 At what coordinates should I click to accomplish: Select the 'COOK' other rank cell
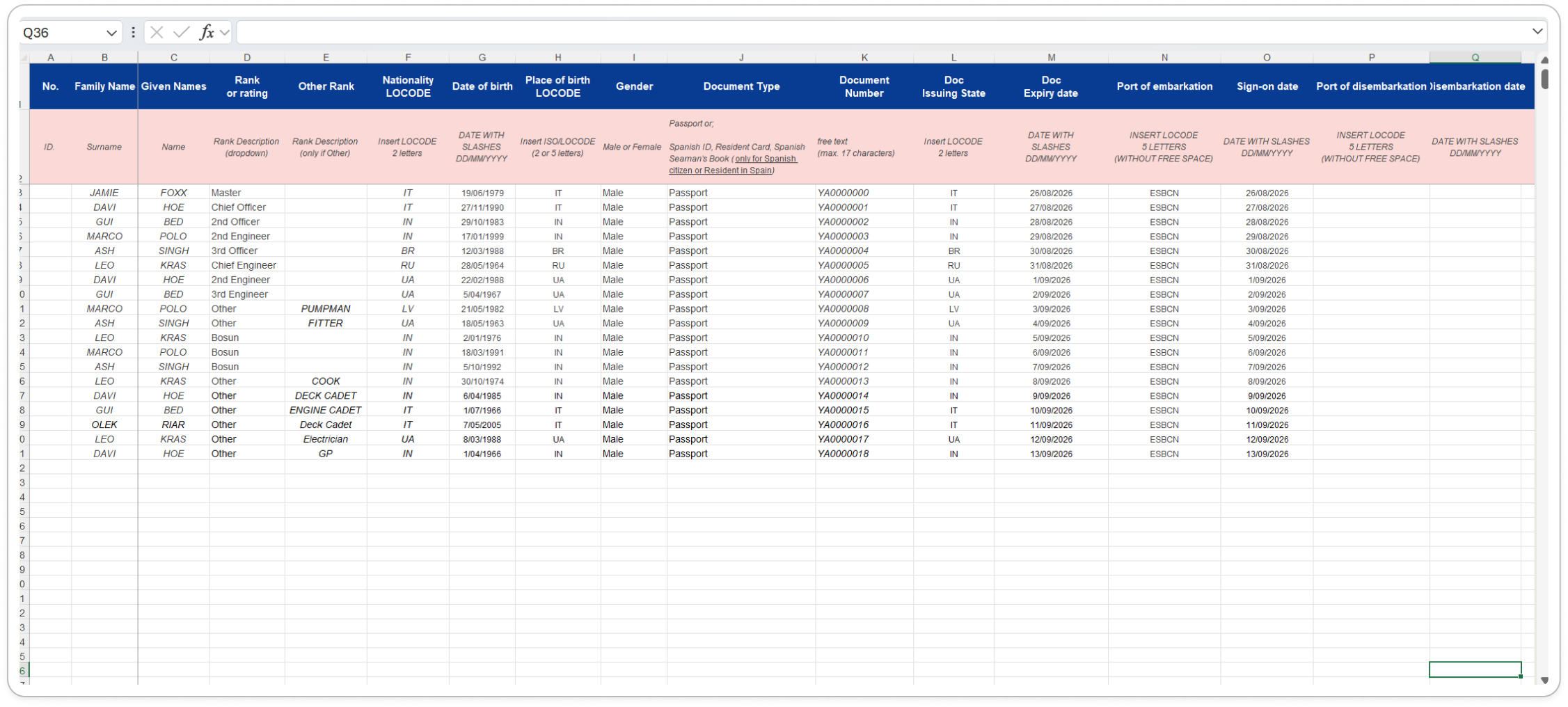[326, 381]
